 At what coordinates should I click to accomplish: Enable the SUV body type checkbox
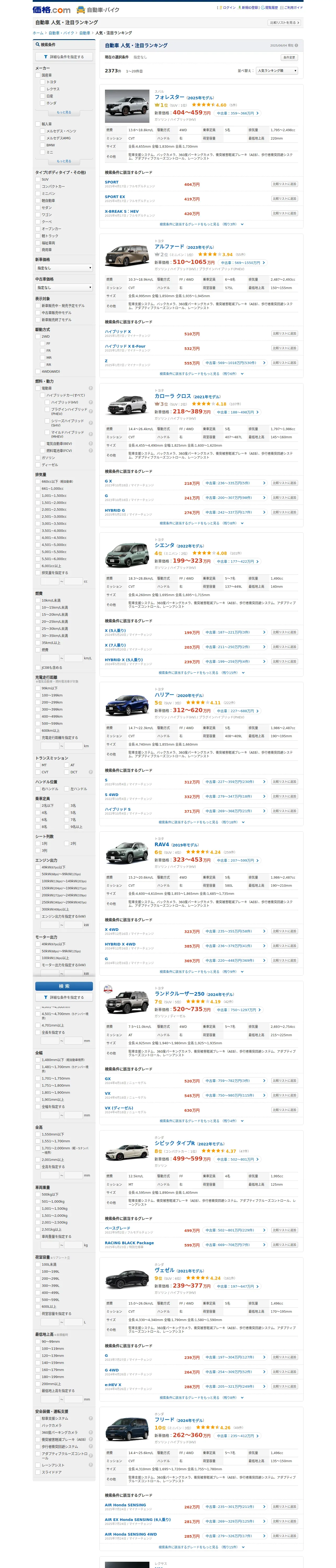click(x=38, y=180)
